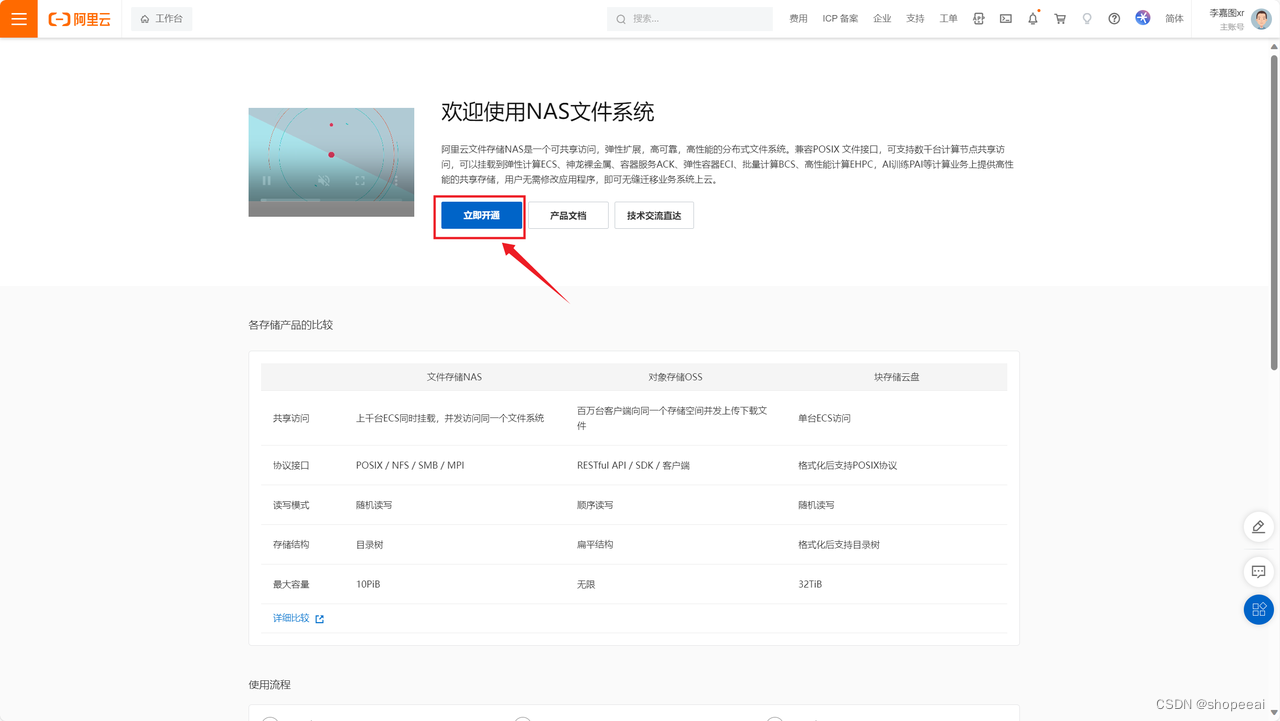Click the 扁平结构 cell

click(x=595, y=545)
